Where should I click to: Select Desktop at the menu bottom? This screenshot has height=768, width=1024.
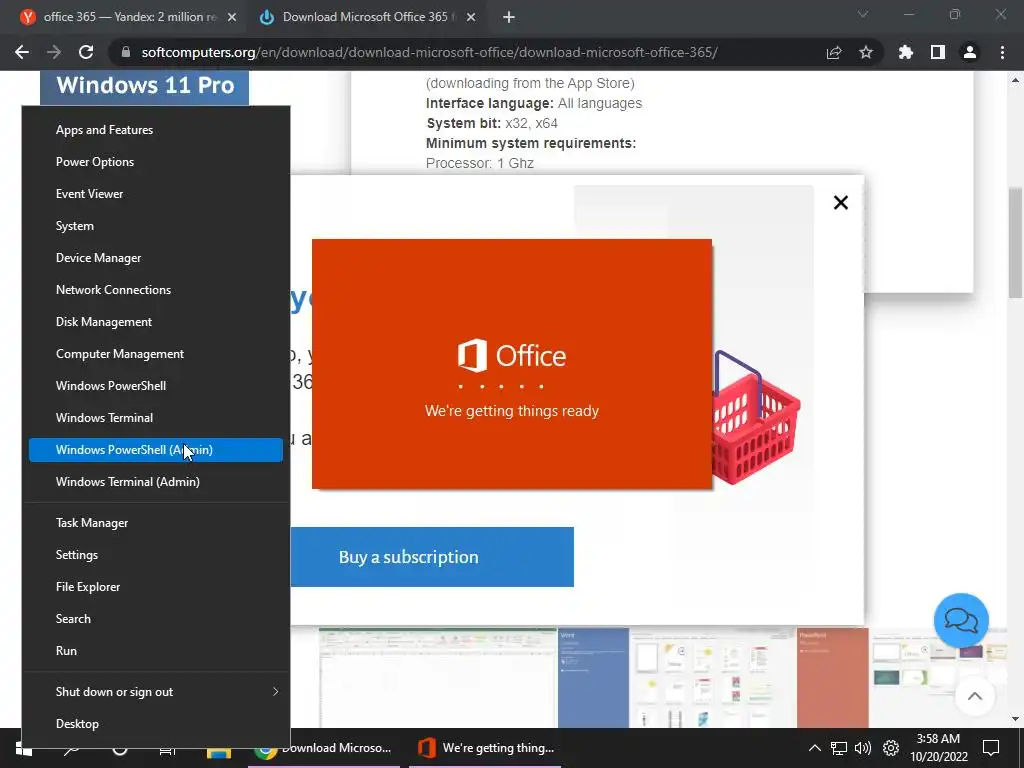tap(155, 724)
